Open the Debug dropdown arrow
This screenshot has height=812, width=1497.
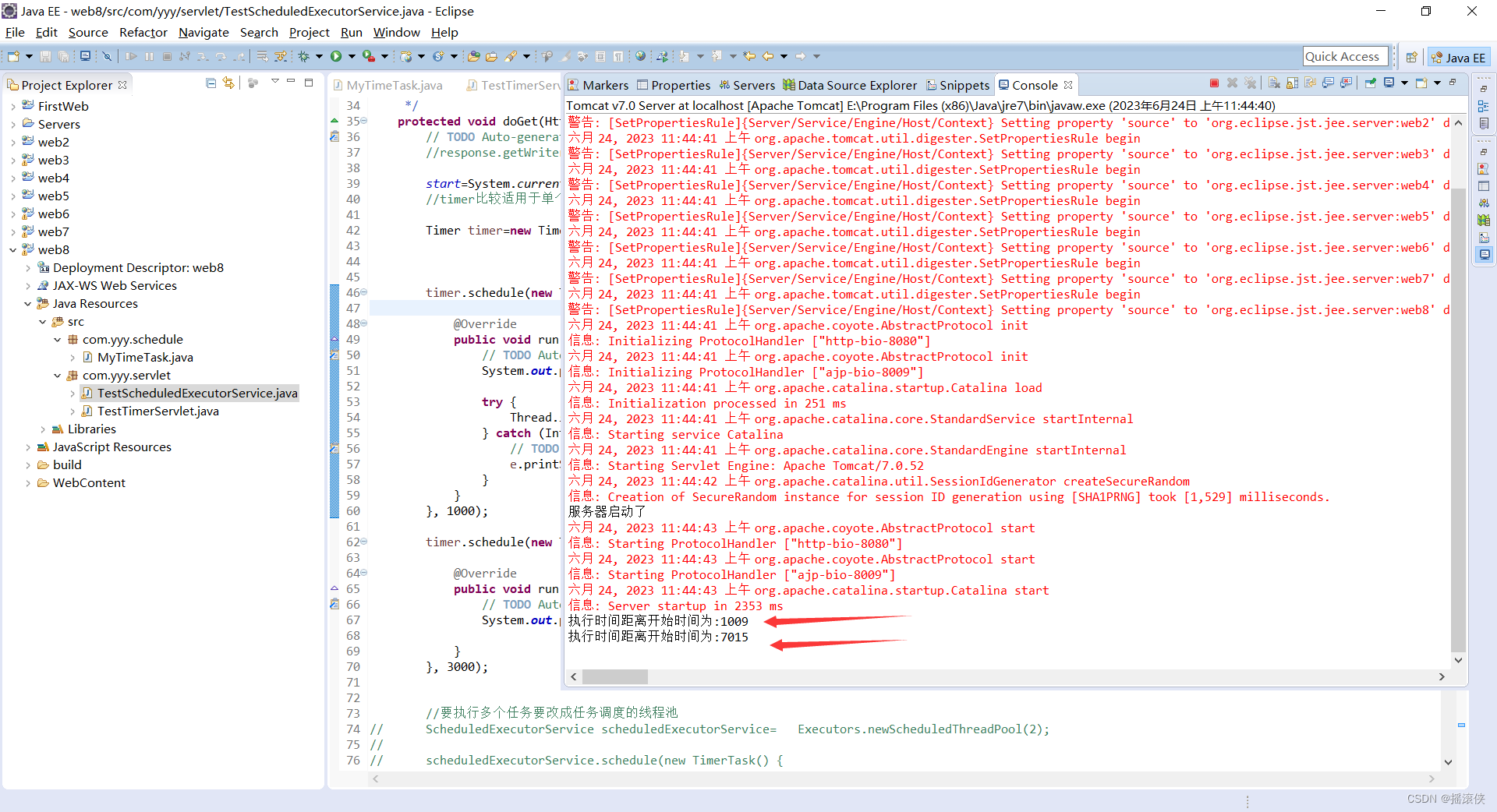tap(319, 56)
